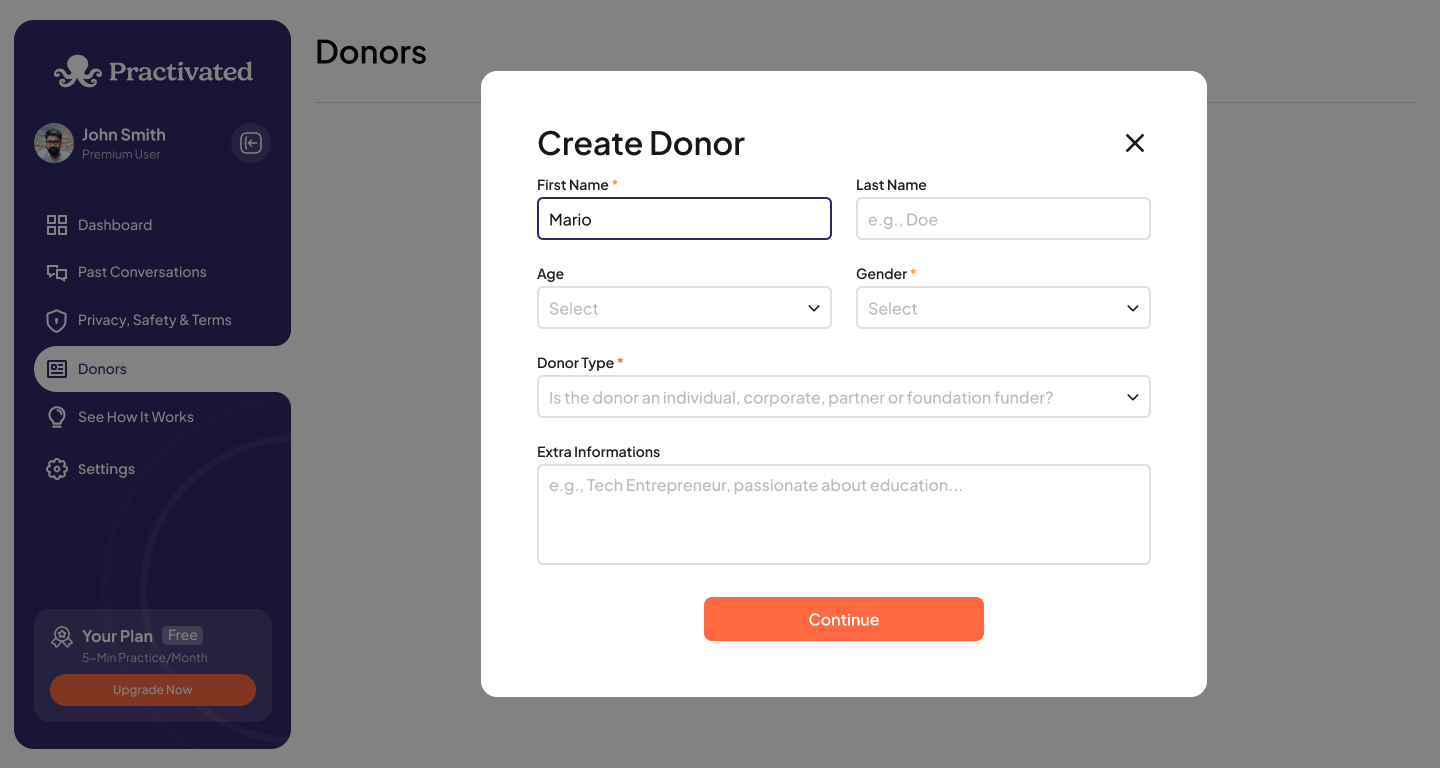Click John Smith's profile avatar

click(x=54, y=143)
